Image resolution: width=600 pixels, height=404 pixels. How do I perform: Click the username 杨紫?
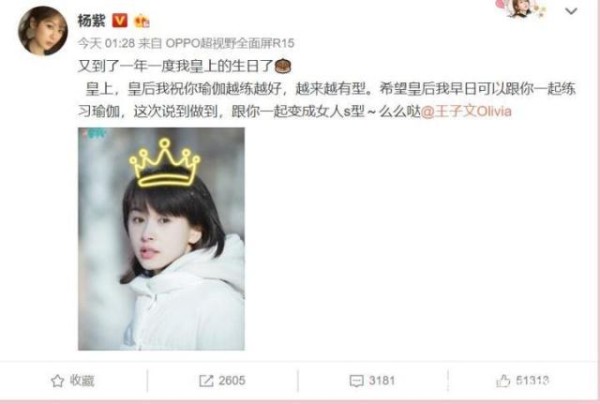click(x=91, y=20)
